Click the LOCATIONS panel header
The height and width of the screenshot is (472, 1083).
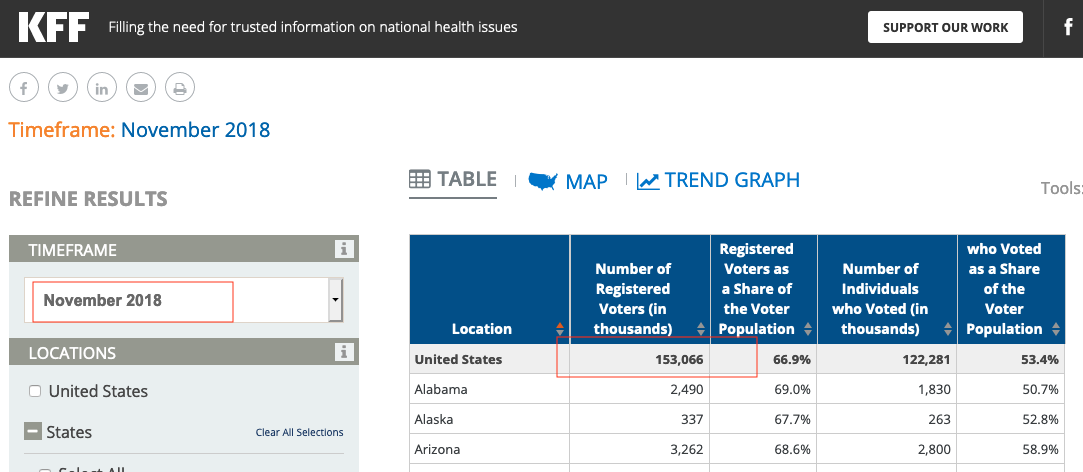point(184,352)
